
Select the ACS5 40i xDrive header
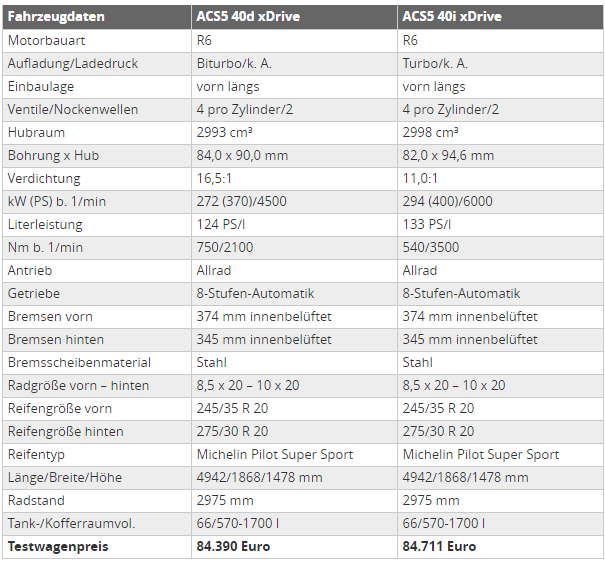452,17
